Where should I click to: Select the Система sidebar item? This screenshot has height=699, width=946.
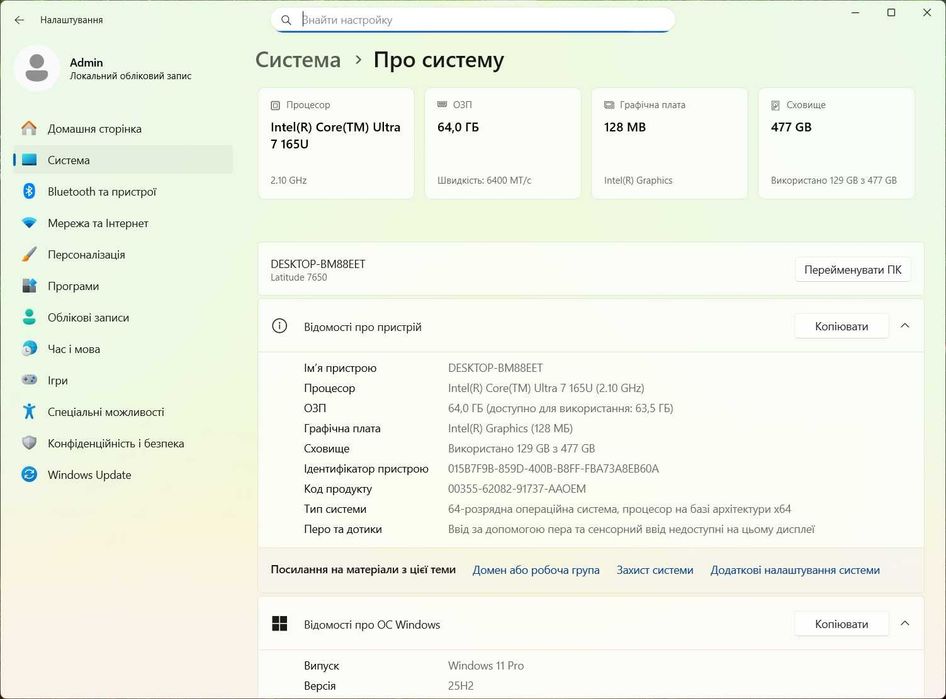(x=123, y=160)
